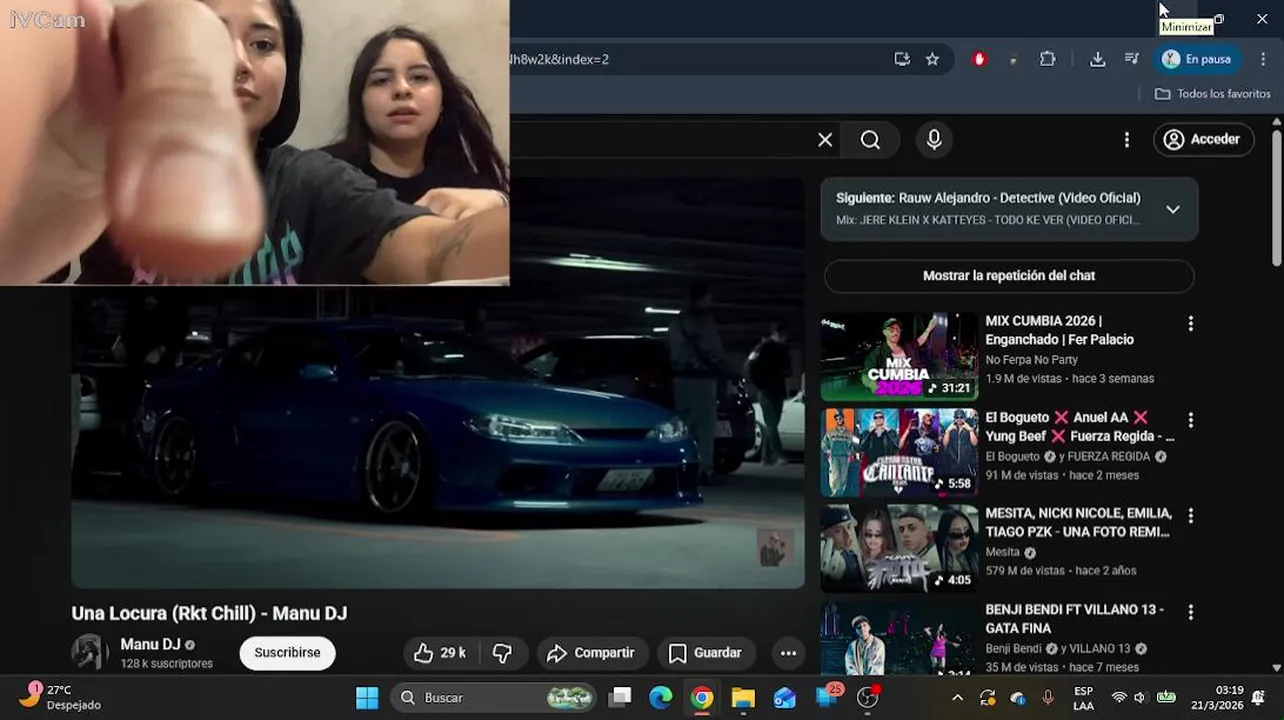Like the video with 29 k thumbs-up

(441, 653)
